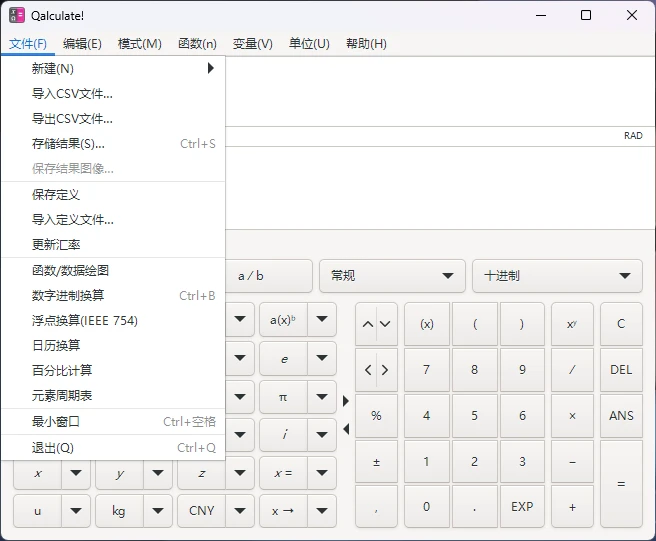Choose 导入CSV文件... from the File menu
The image size is (656, 541).
113,93
